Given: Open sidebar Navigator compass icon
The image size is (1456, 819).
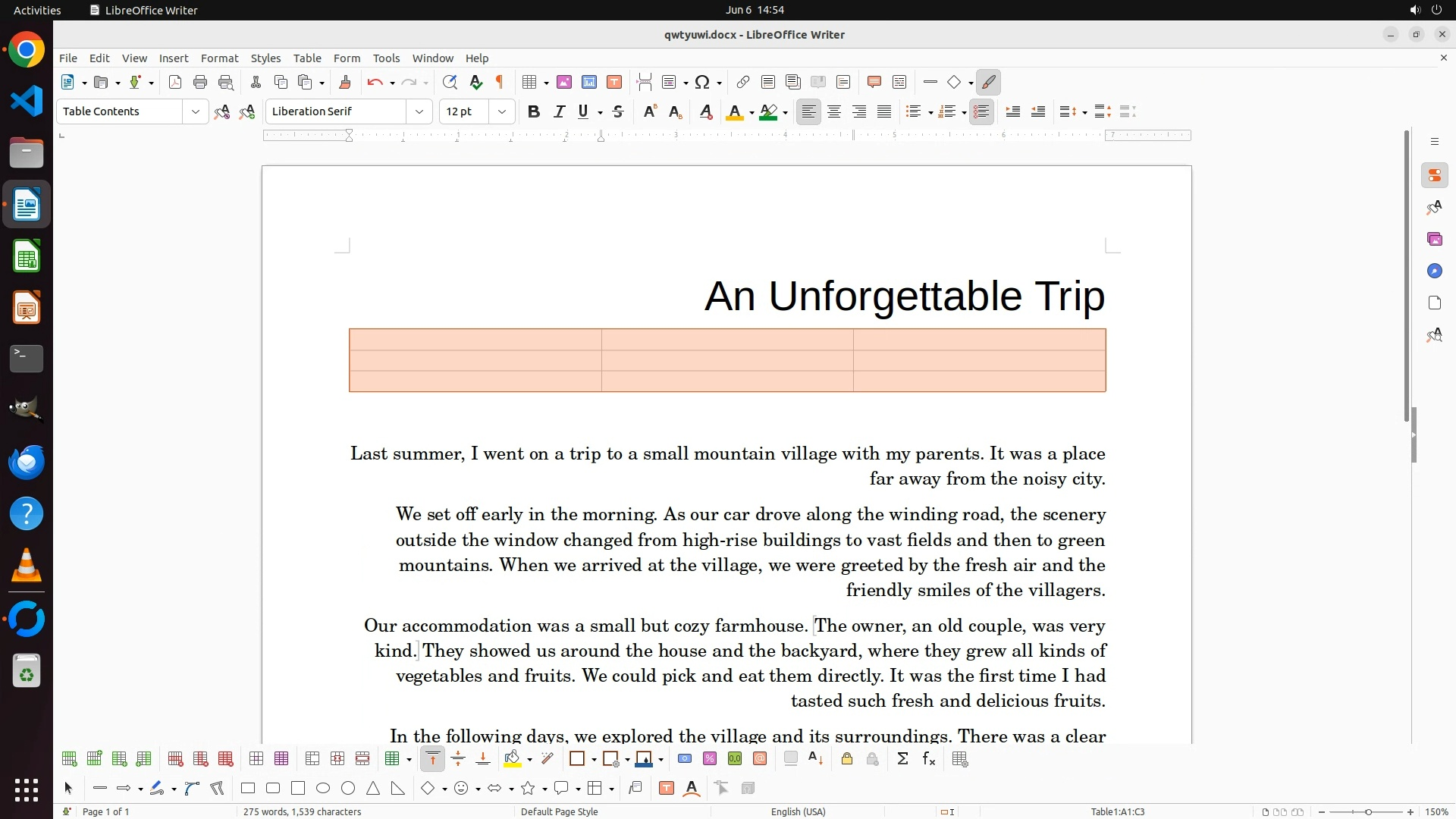Looking at the screenshot, I should [1434, 271].
